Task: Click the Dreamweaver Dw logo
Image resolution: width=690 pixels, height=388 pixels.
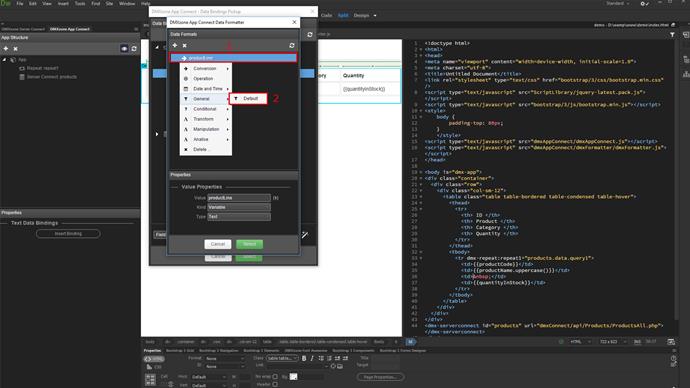Action: [6, 3]
